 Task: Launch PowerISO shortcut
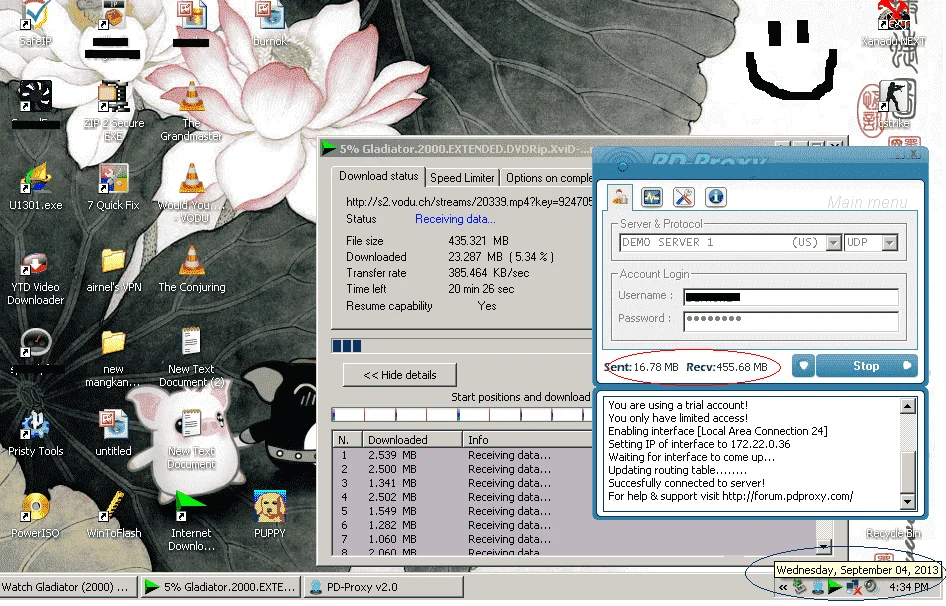(x=35, y=516)
